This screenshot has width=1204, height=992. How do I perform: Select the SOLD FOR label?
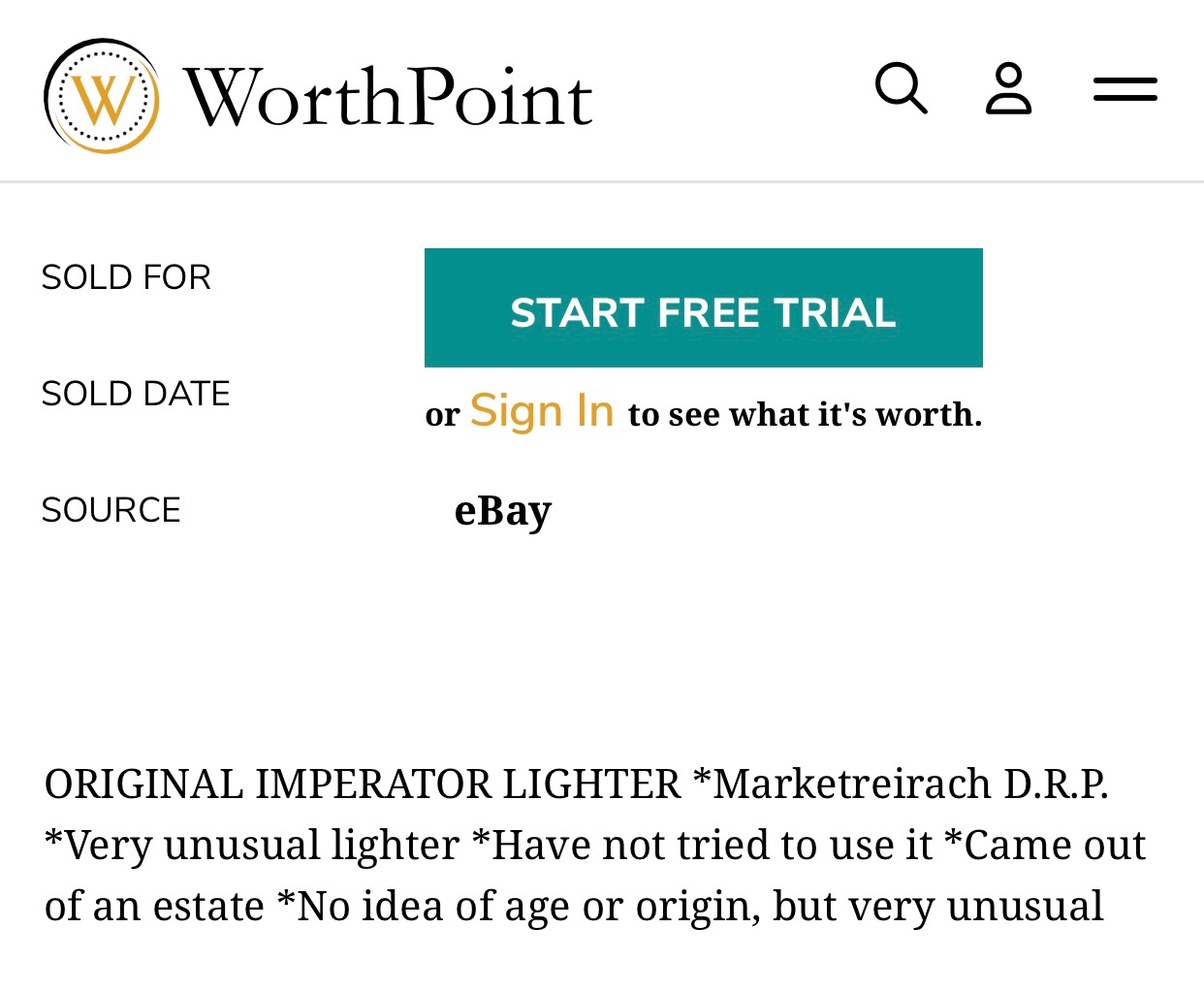[126, 277]
